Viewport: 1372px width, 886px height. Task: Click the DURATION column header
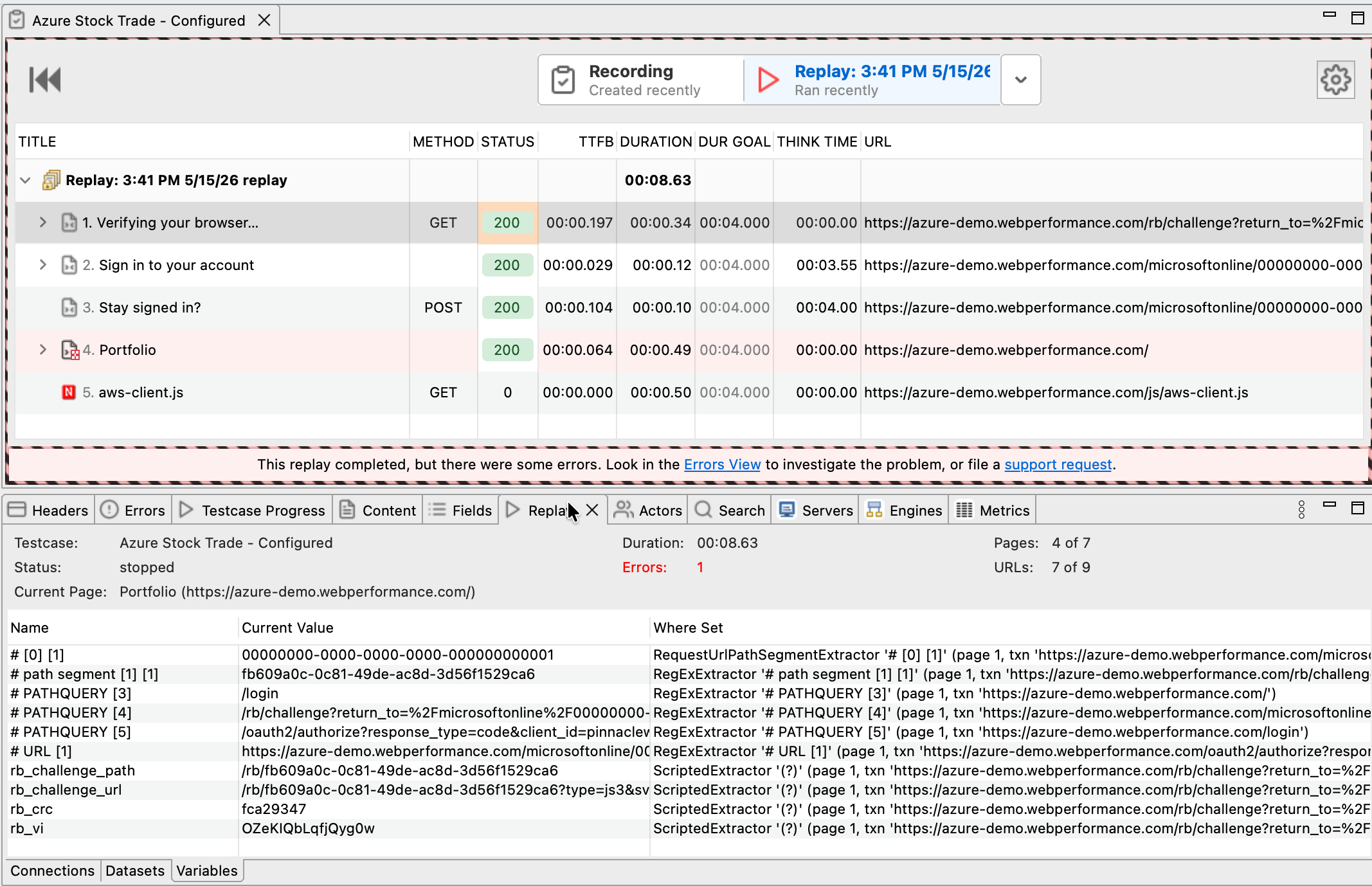656,141
